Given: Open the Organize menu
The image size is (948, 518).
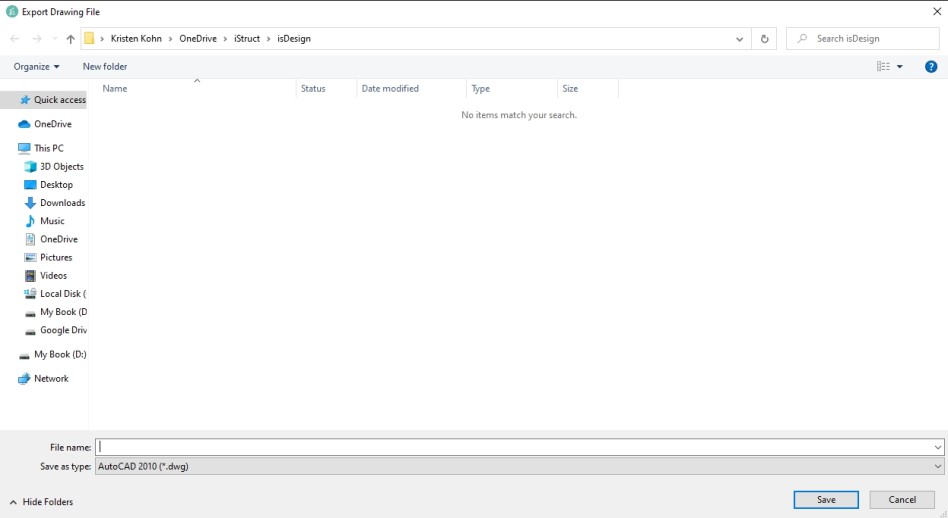Looking at the screenshot, I should pos(36,67).
